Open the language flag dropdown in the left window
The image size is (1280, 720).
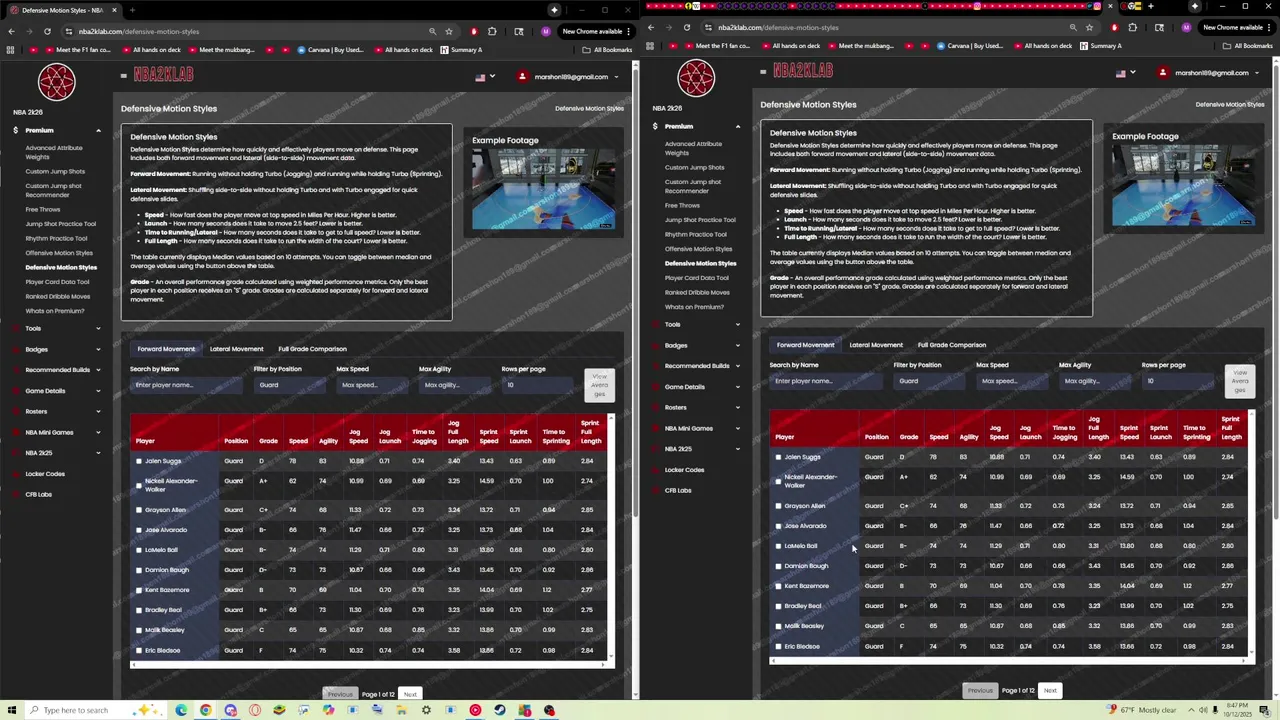click(484, 77)
